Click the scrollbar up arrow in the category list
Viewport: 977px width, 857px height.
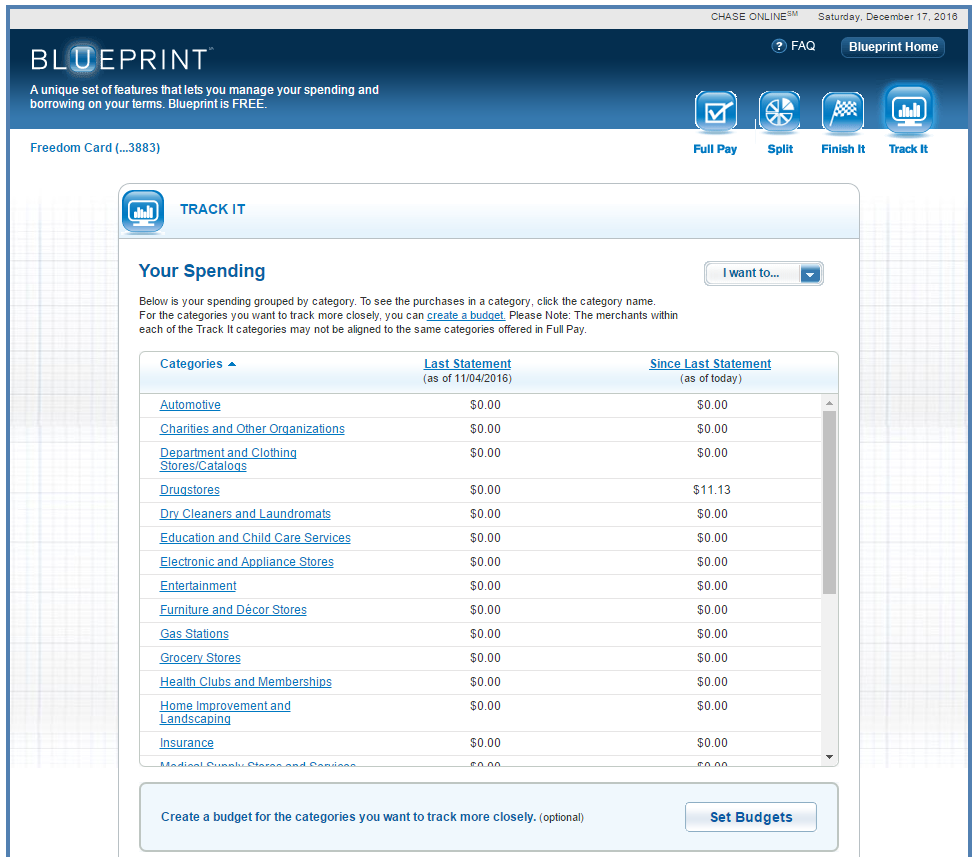[x=829, y=403]
